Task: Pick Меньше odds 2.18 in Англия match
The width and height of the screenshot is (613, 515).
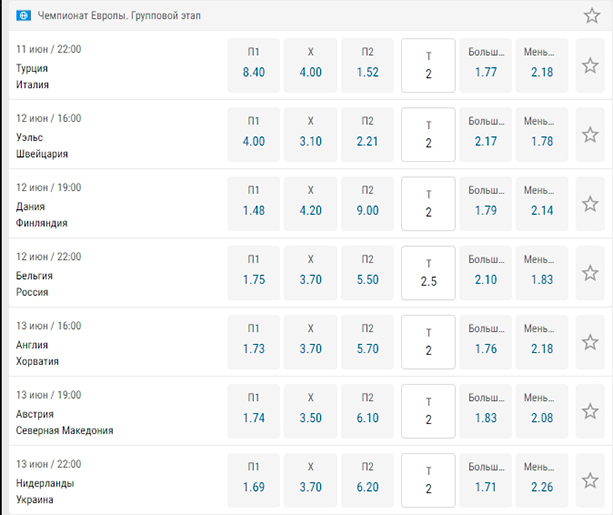Action: pyautogui.click(x=542, y=342)
